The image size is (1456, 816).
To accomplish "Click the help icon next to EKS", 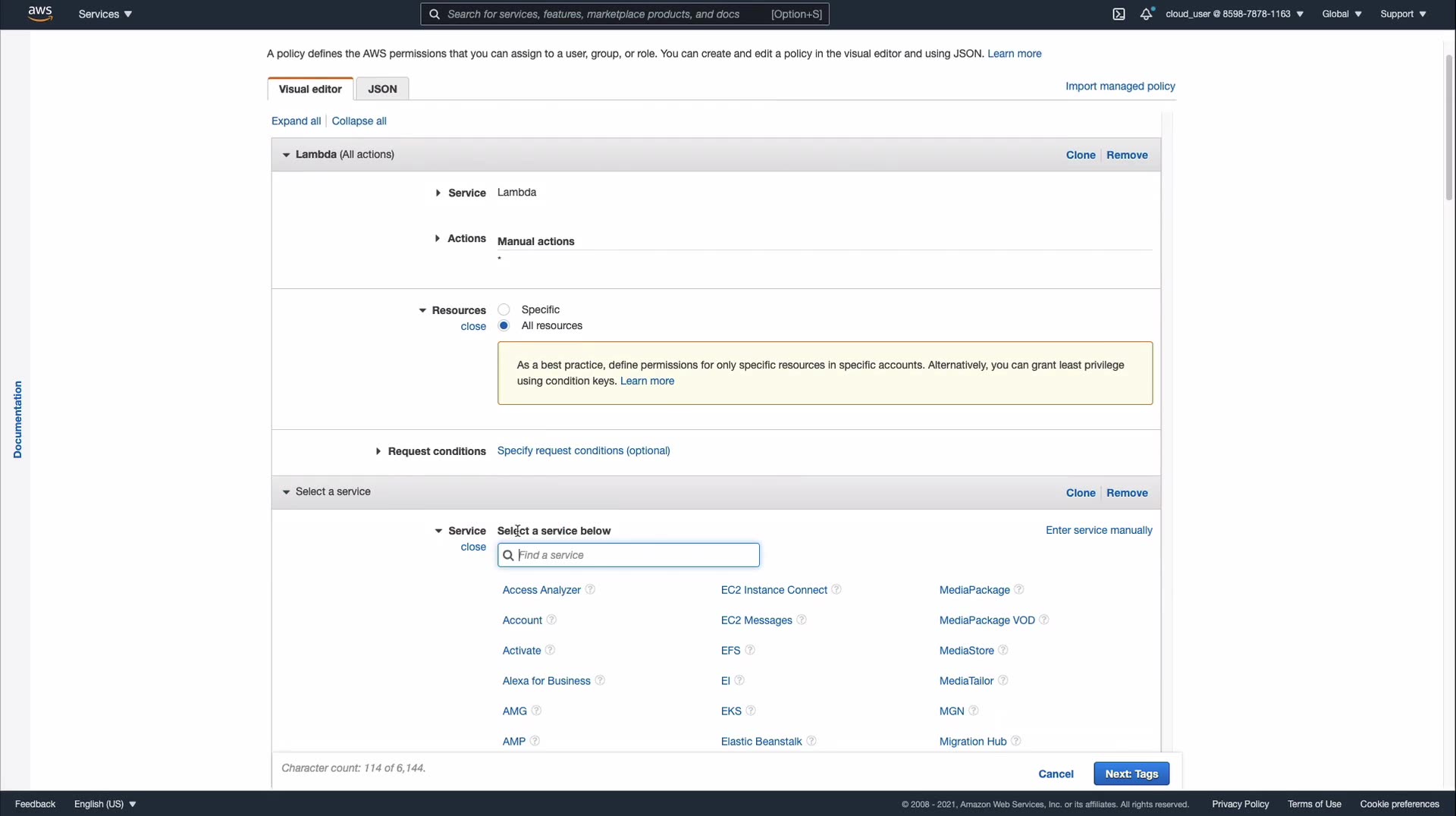I will (751, 711).
